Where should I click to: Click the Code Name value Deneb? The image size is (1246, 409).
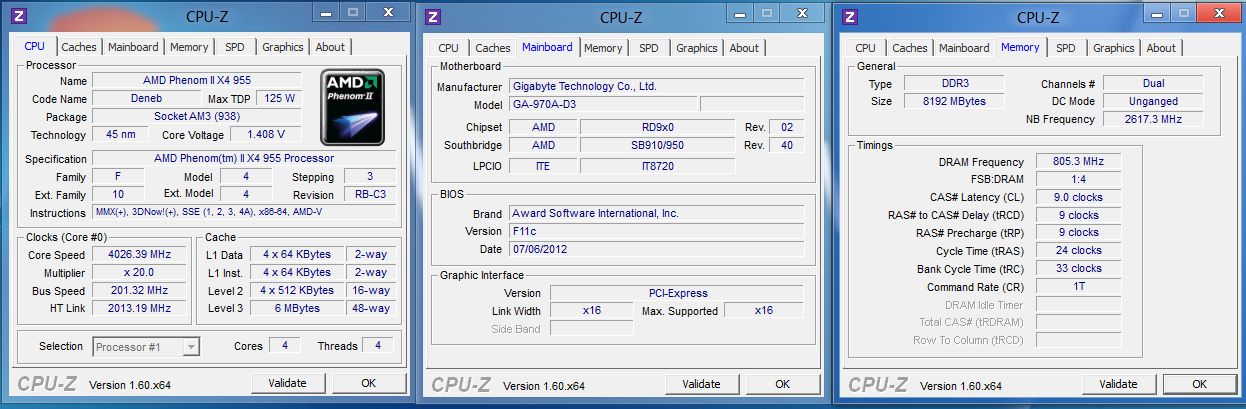coord(146,98)
